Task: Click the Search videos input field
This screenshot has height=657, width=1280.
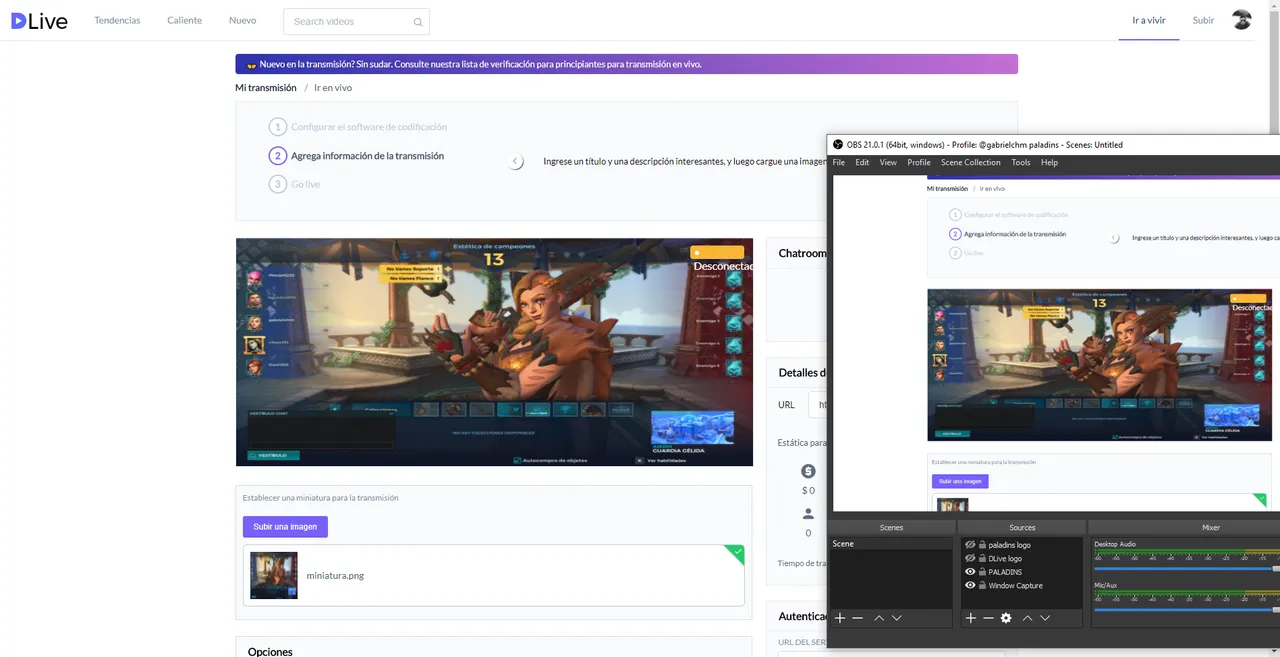Action: pos(357,21)
